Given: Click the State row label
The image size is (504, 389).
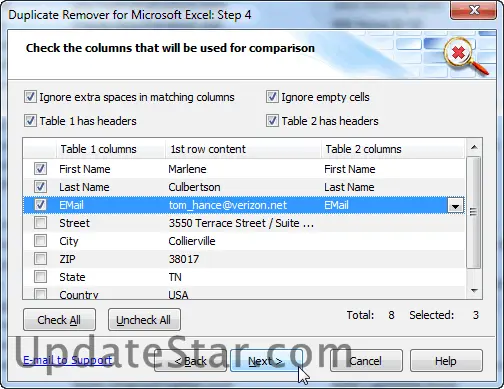Looking at the screenshot, I should click(x=72, y=277).
